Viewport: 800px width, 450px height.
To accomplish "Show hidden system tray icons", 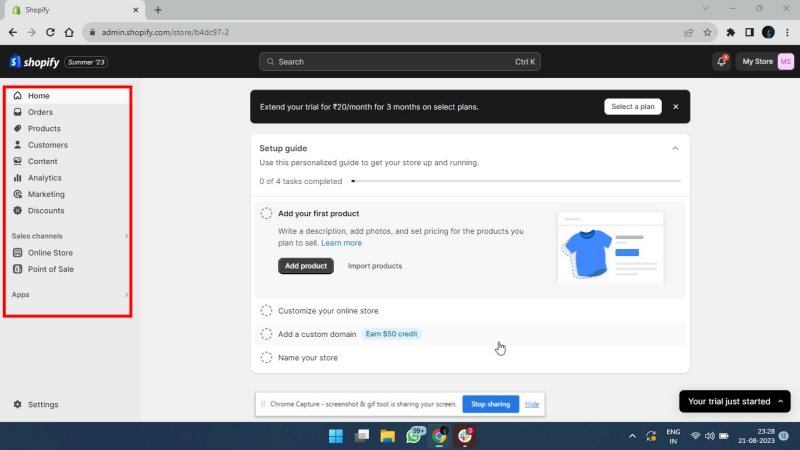I will (632, 436).
